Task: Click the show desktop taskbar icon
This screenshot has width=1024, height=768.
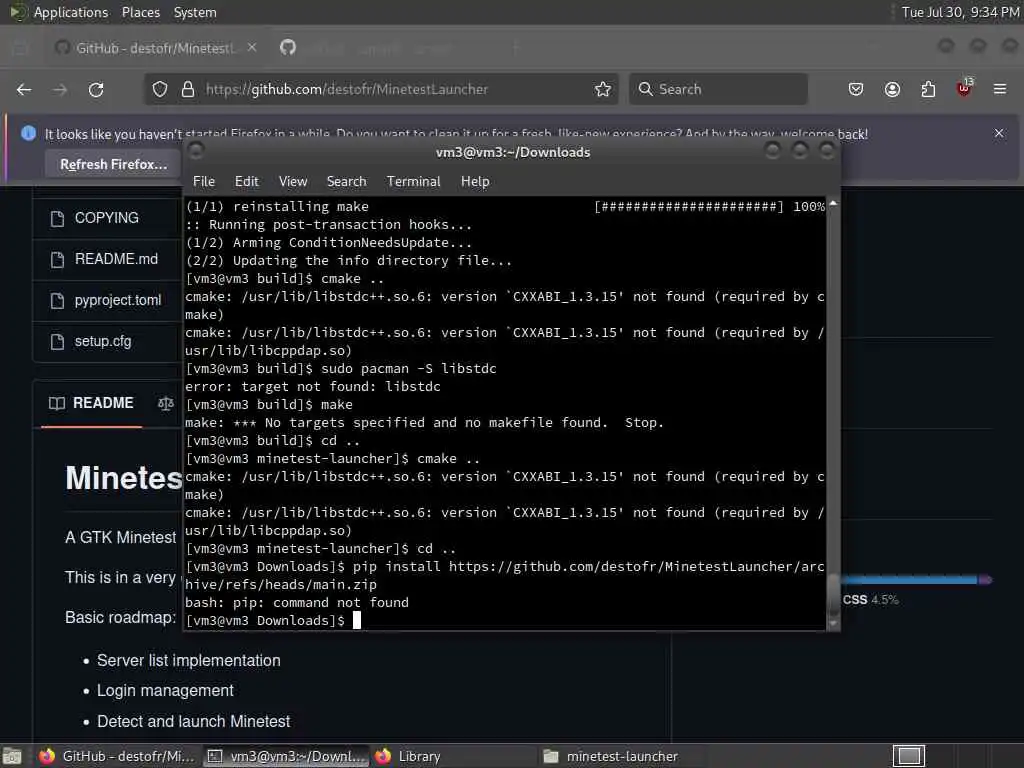Action: [x=12, y=756]
